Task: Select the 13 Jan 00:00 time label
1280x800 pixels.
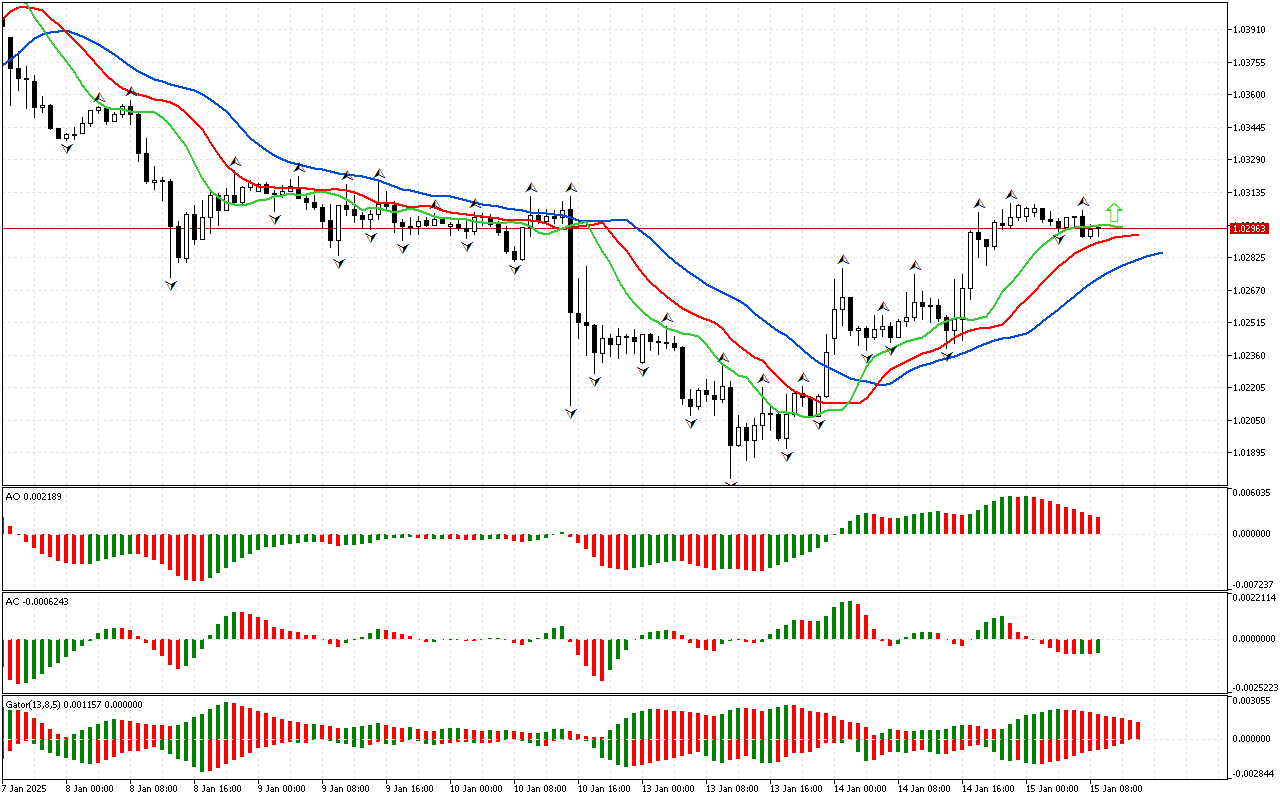Action: [668, 788]
